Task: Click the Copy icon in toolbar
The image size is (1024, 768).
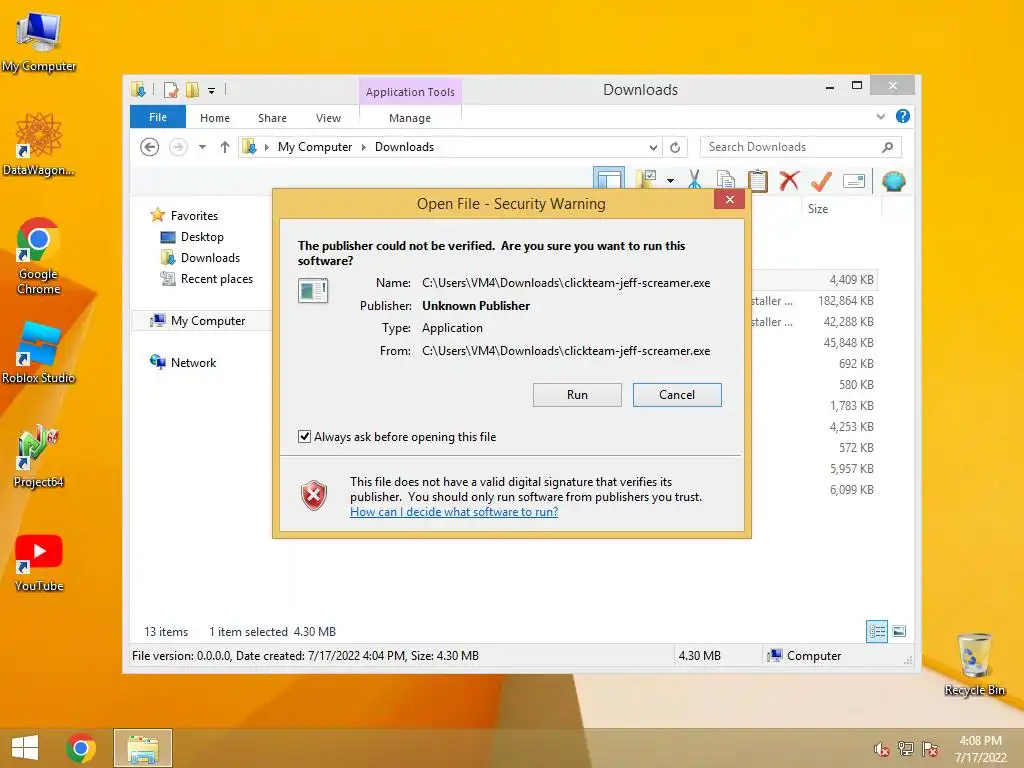Action: pyautogui.click(x=726, y=180)
